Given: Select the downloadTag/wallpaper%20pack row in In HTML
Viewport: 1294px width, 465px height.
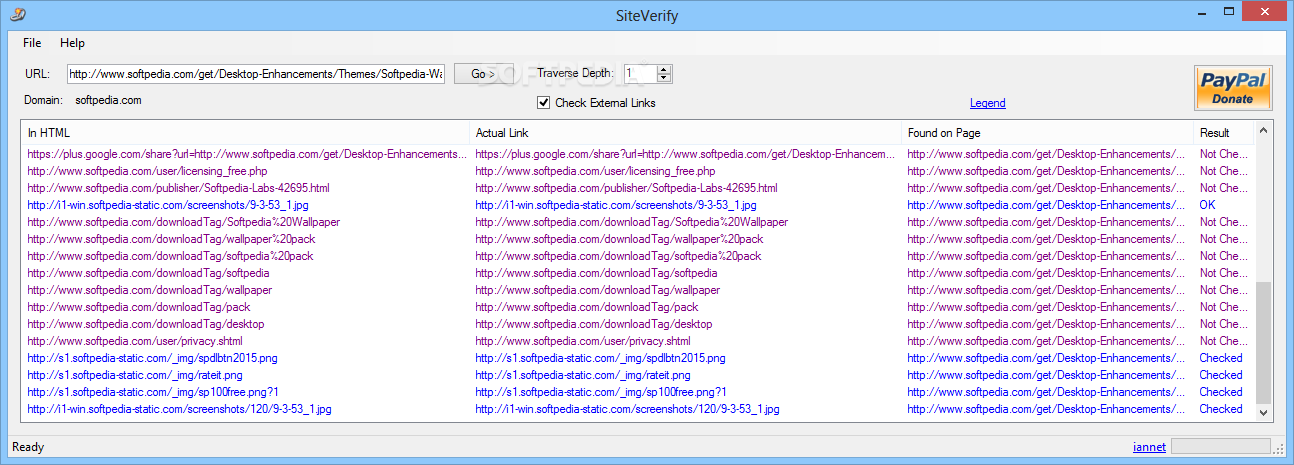Looking at the screenshot, I should [171, 239].
